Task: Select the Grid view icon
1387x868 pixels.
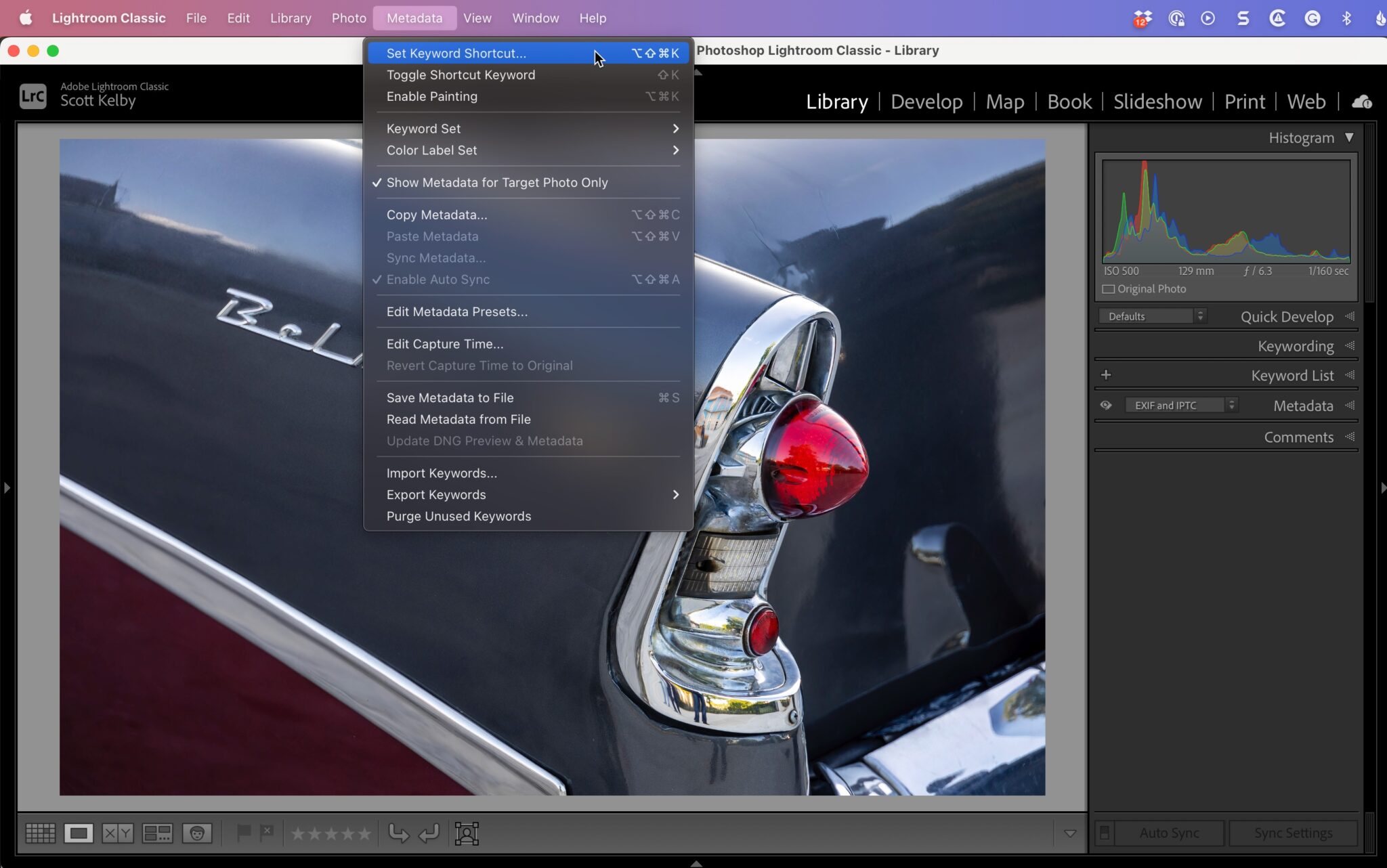Action: point(40,833)
